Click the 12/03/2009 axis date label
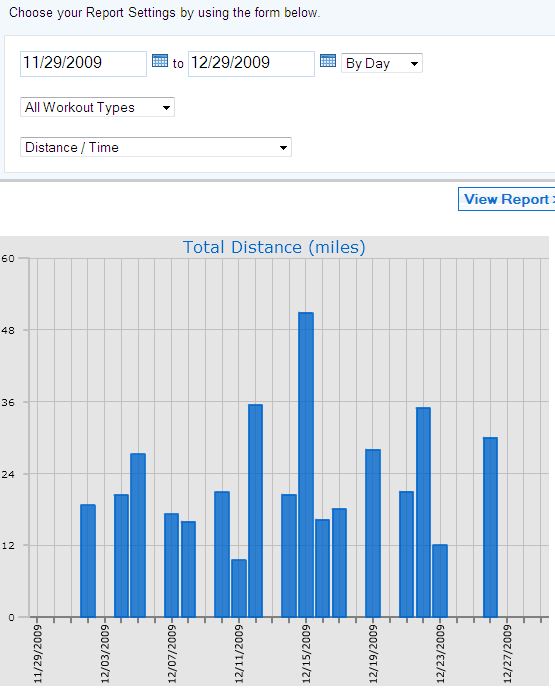This screenshot has width=555, height=690. click(105, 654)
